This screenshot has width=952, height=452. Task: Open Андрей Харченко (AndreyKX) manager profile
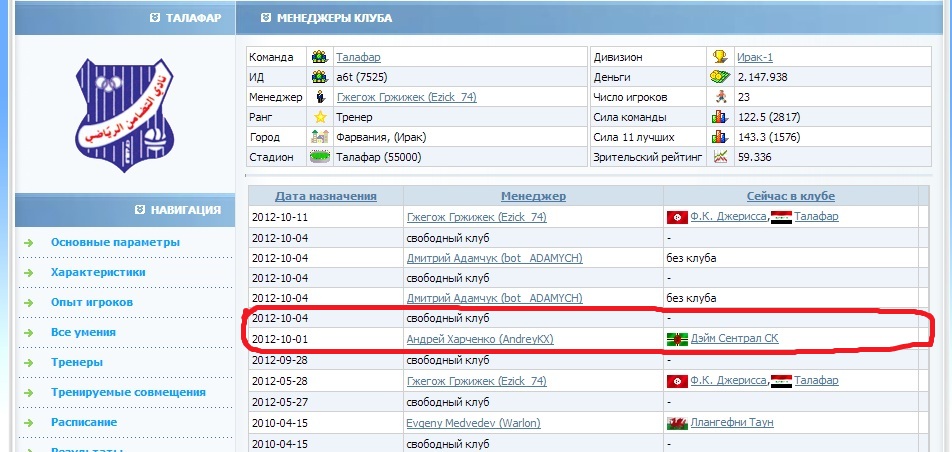(x=480, y=339)
